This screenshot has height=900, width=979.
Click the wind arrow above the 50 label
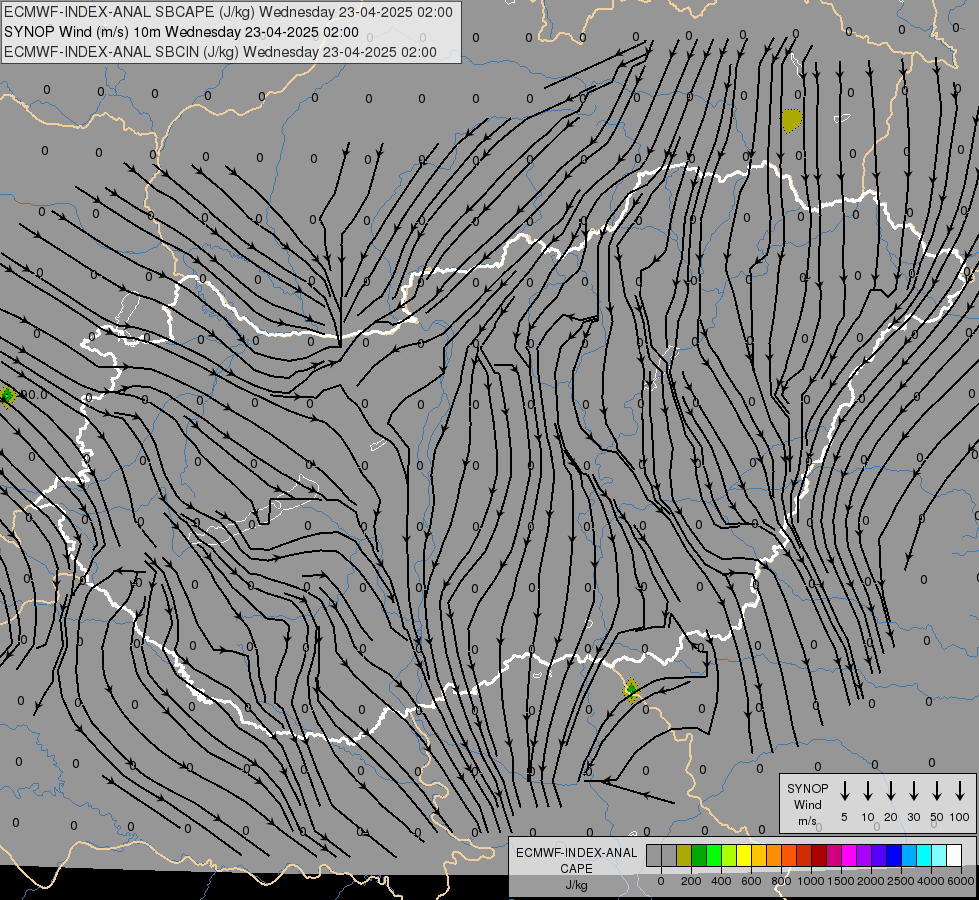pos(937,791)
